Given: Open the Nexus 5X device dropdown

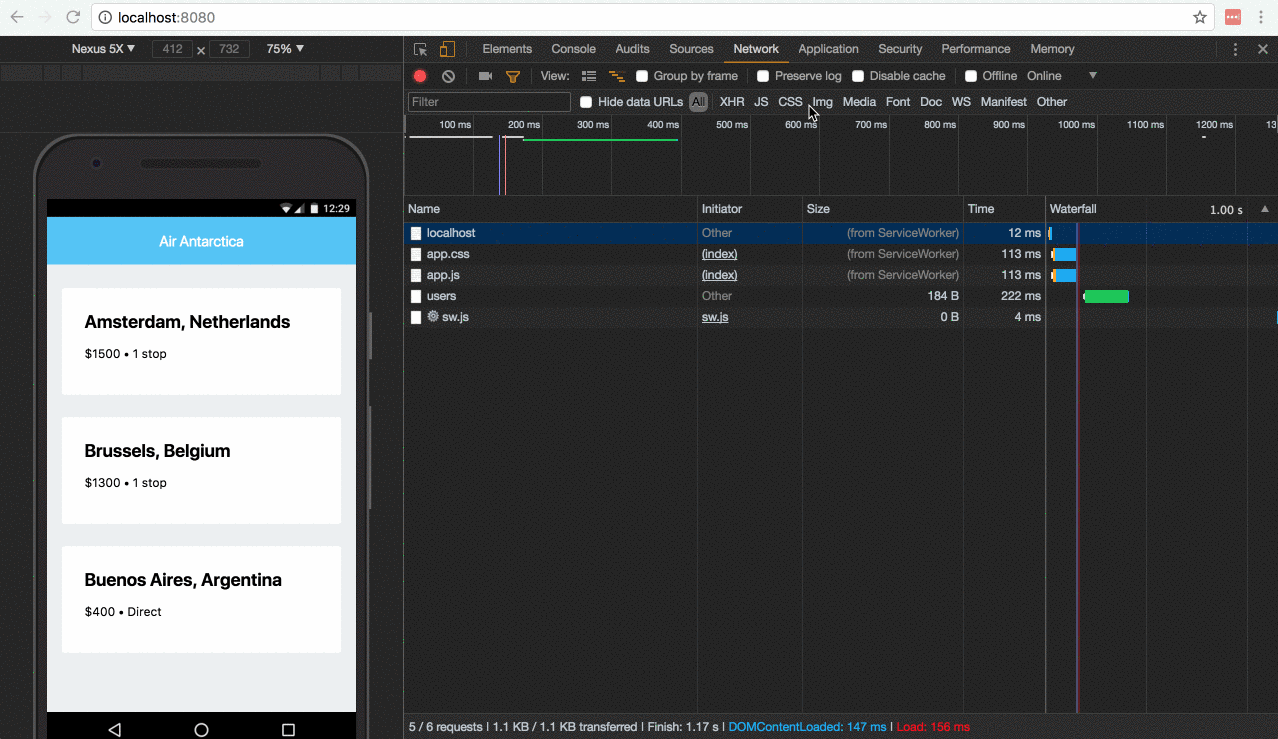Looking at the screenshot, I should point(103,49).
